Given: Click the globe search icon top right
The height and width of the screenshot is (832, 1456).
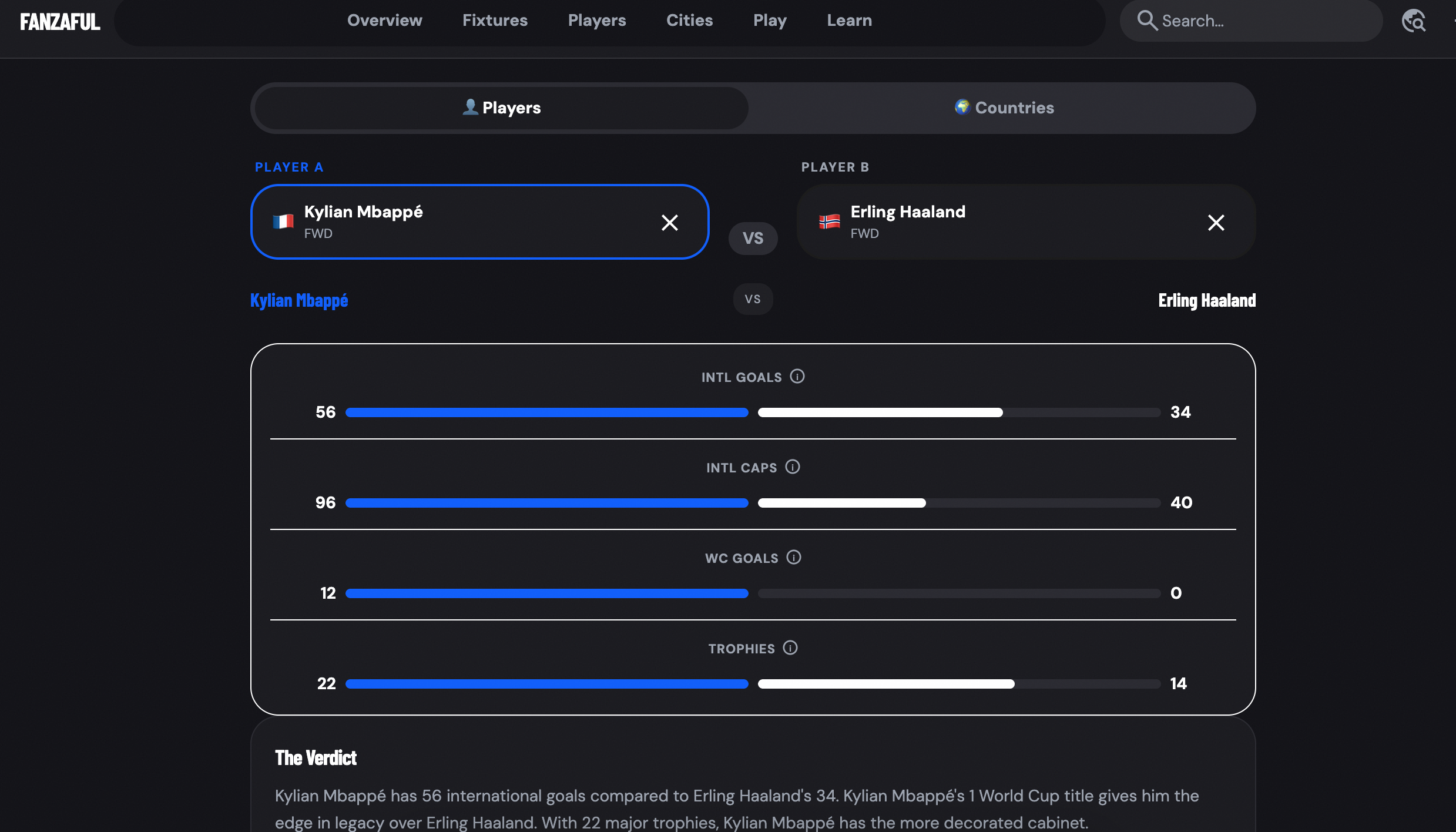Looking at the screenshot, I should (x=1414, y=21).
